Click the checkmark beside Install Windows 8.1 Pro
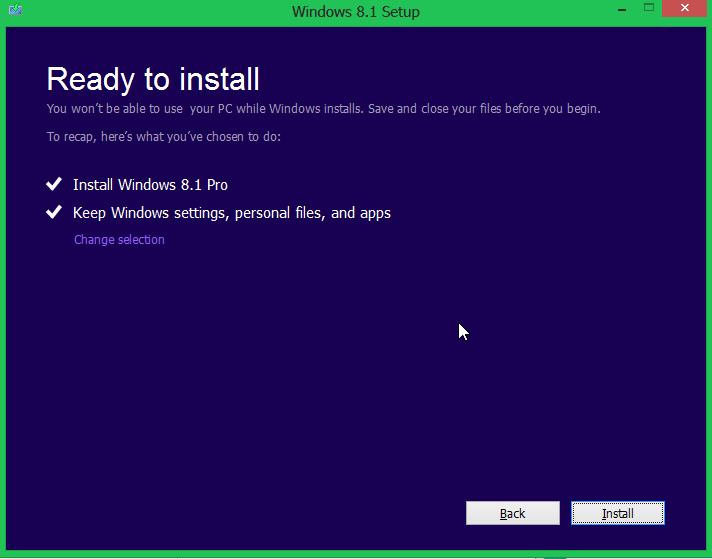The height and width of the screenshot is (559, 712). click(54, 184)
